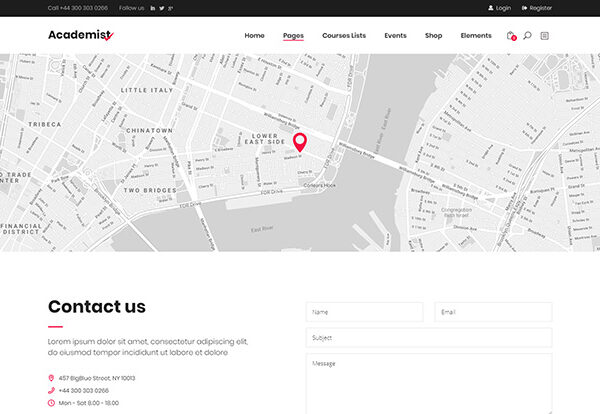Click the phone icon in contact details
Image resolution: width=600 pixels, height=414 pixels.
click(x=51, y=390)
